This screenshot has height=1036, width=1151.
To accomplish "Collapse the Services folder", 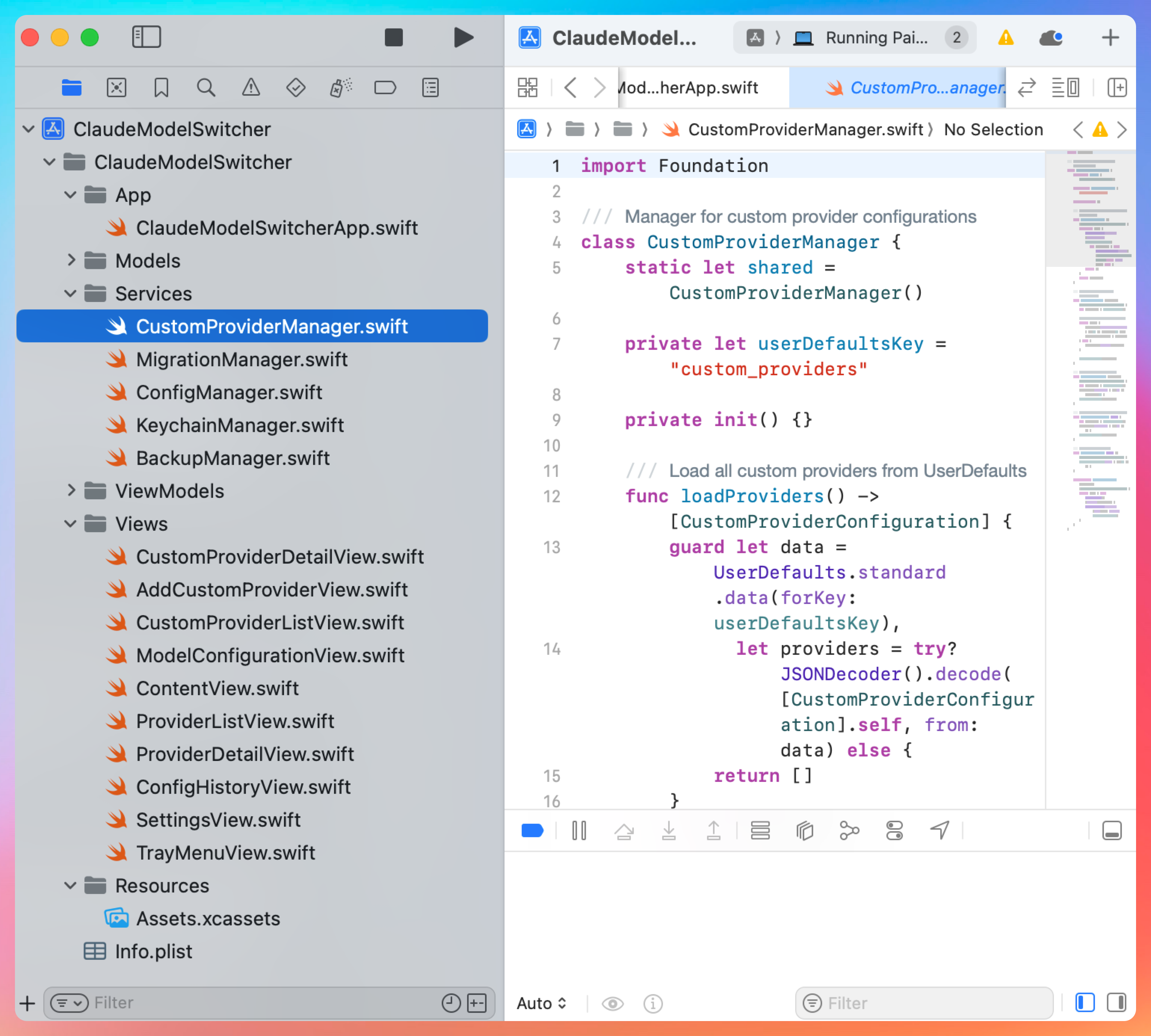I will 71,294.
